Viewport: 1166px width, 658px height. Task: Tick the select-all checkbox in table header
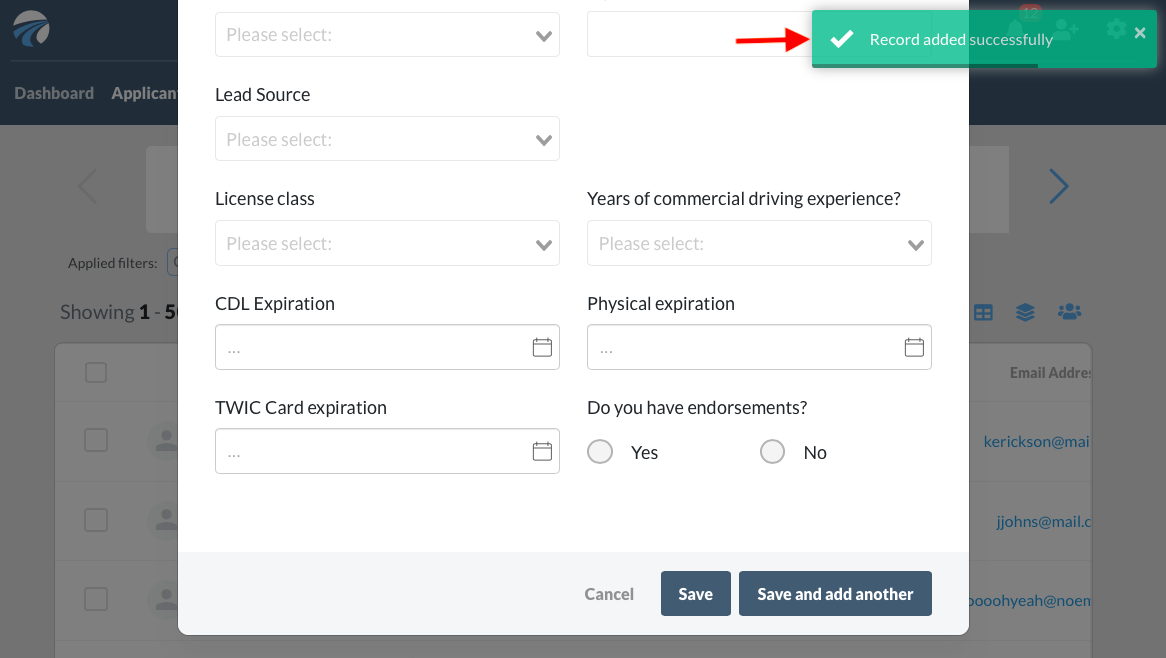pyautogui.click(x=96, y=373)
